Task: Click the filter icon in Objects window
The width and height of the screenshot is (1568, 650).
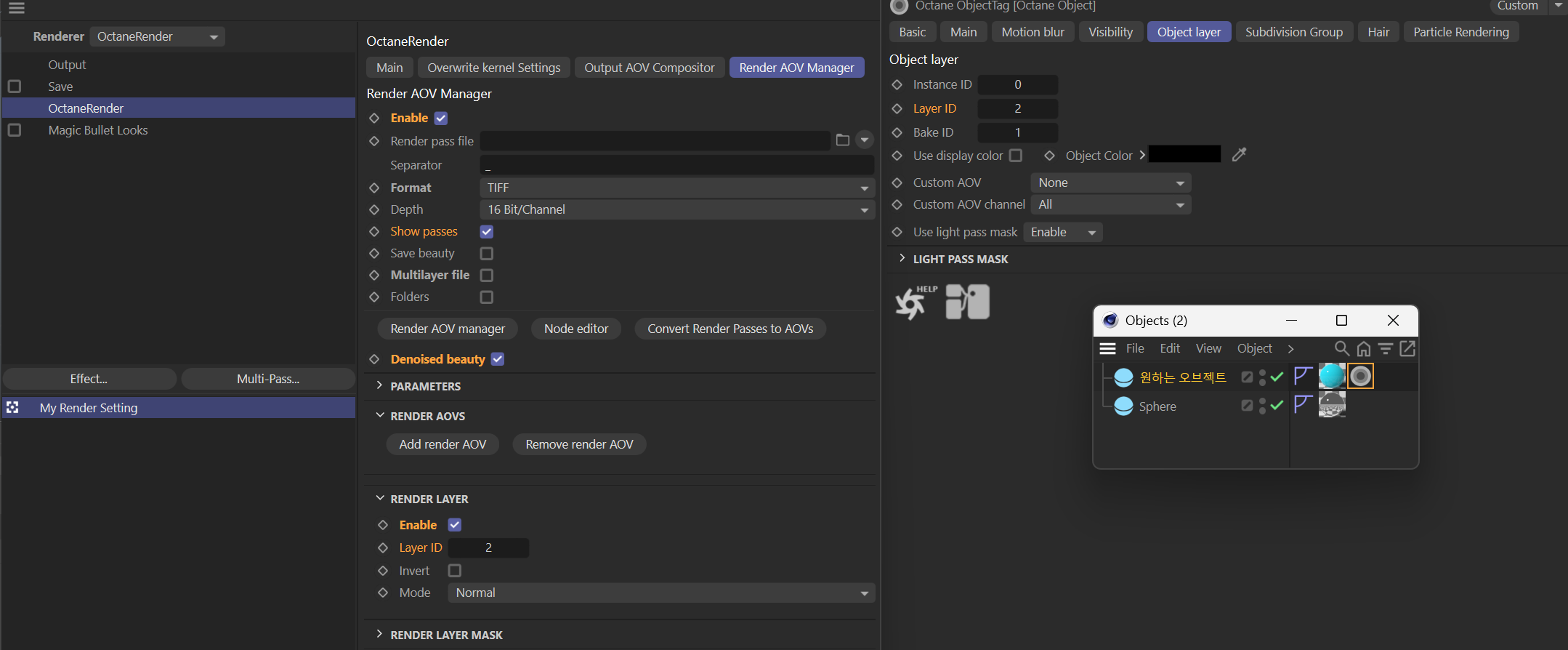Action: tap(1386, 349)
